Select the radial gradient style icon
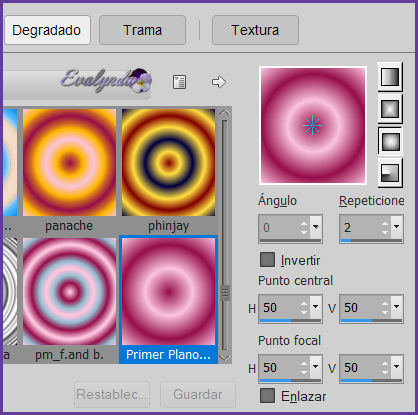This screenshot has width=418, height=415. 390,173
